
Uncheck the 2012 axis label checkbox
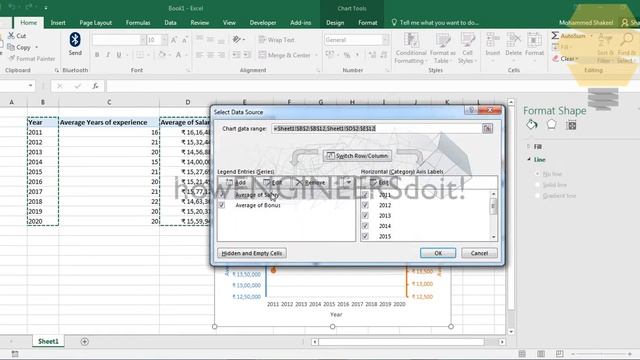(365, 205)
